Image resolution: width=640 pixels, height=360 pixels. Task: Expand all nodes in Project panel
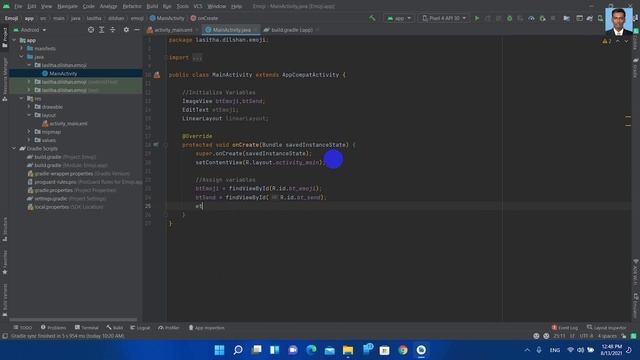coord(102,30)
